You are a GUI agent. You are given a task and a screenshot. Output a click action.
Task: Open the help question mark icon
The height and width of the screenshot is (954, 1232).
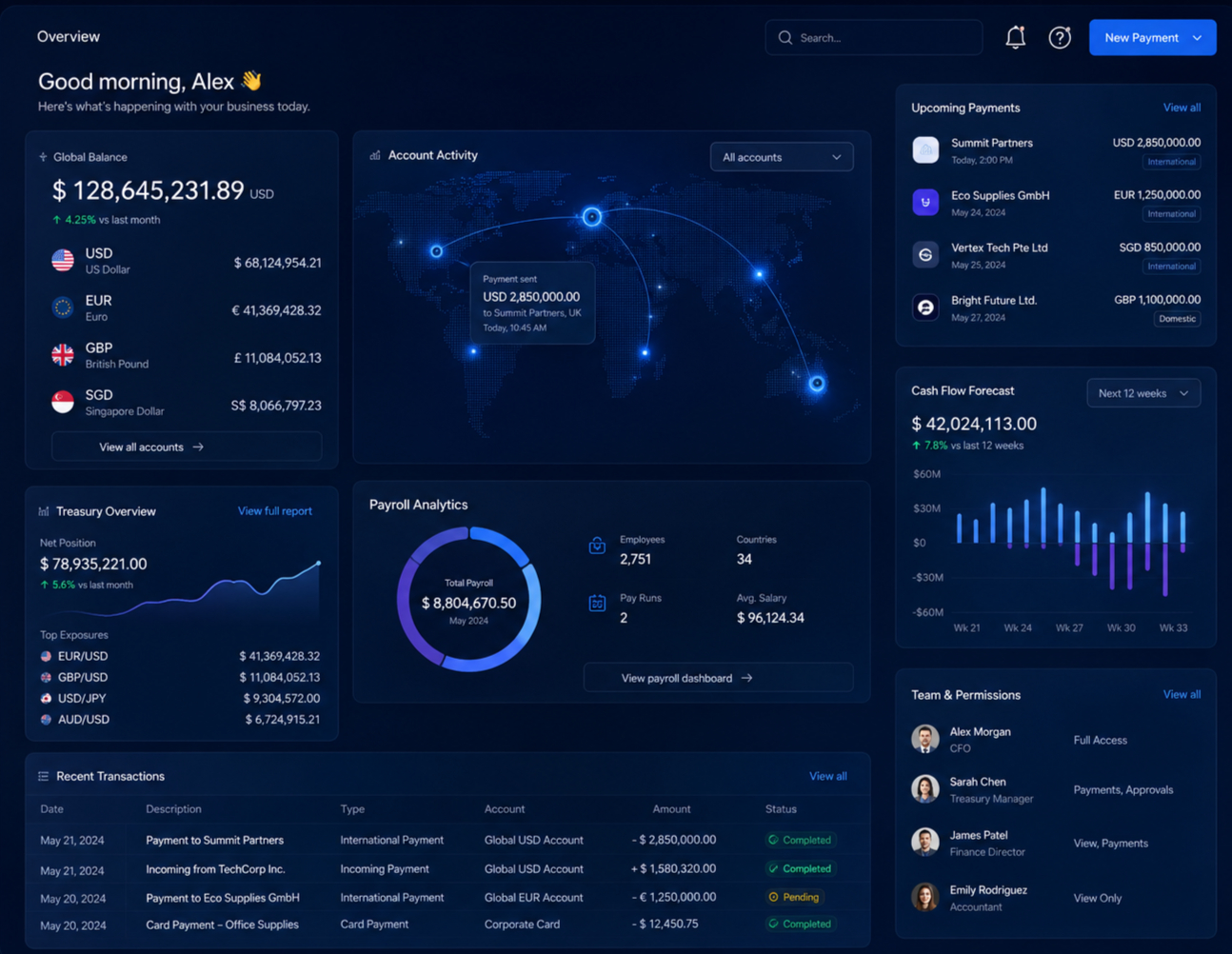tap(1060, 37)
